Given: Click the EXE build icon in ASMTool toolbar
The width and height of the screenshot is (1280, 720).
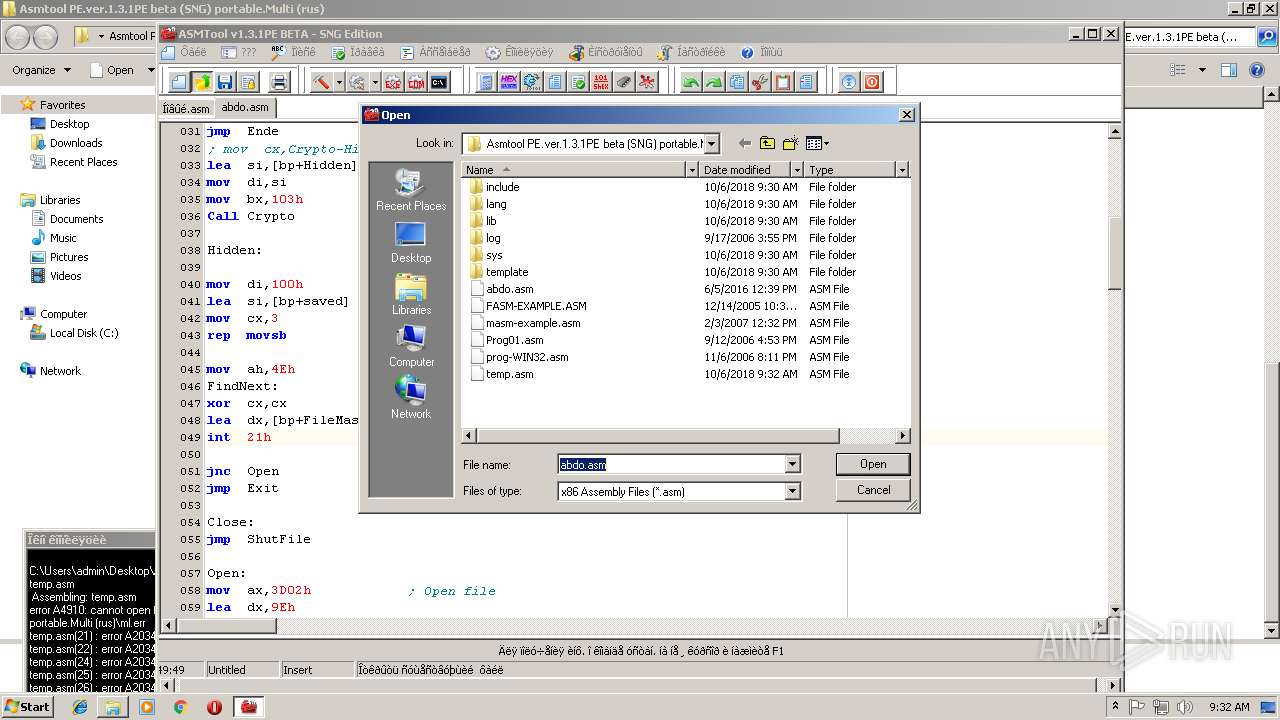Looking at the screenshot, I should pos(392,82).
